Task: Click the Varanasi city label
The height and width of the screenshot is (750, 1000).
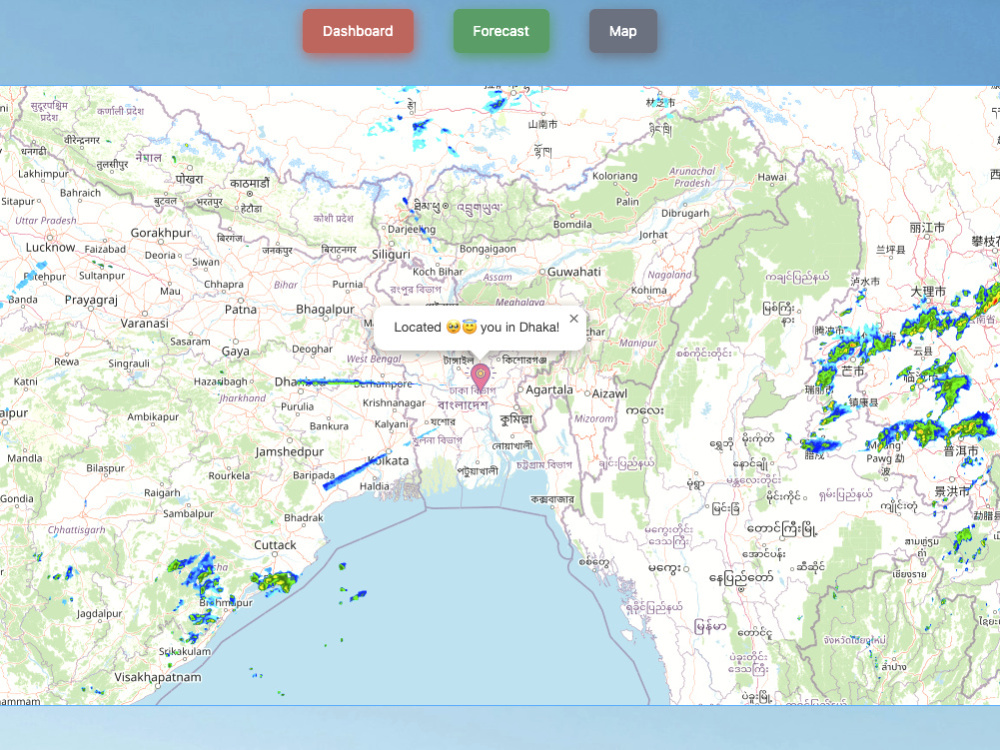Action: pos(144,323)
